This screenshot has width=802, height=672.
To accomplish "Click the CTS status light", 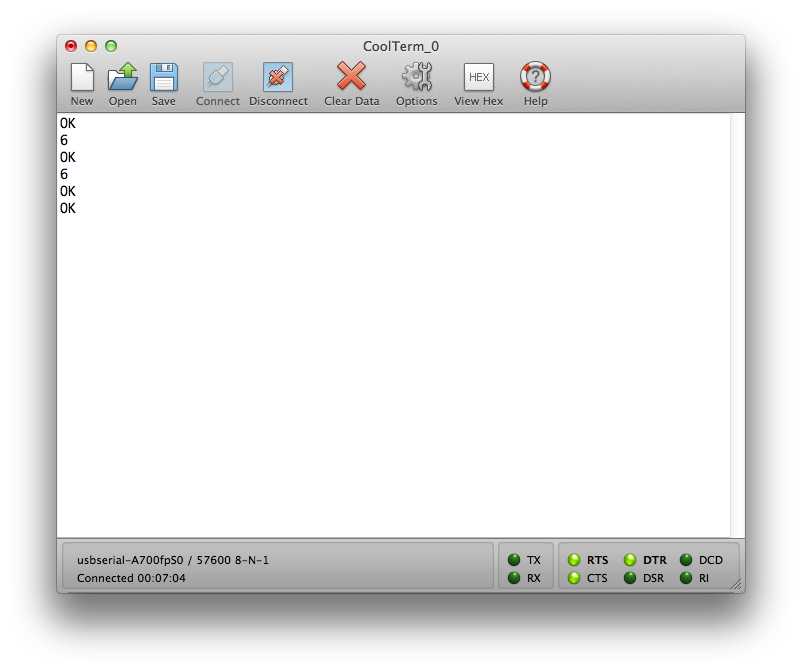I will point(572,578).
